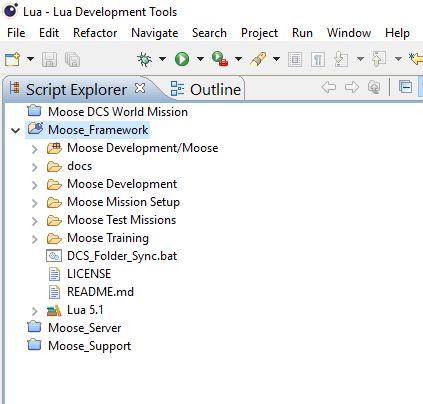Click the Previous Annotation icon

(x=379, y=59)
